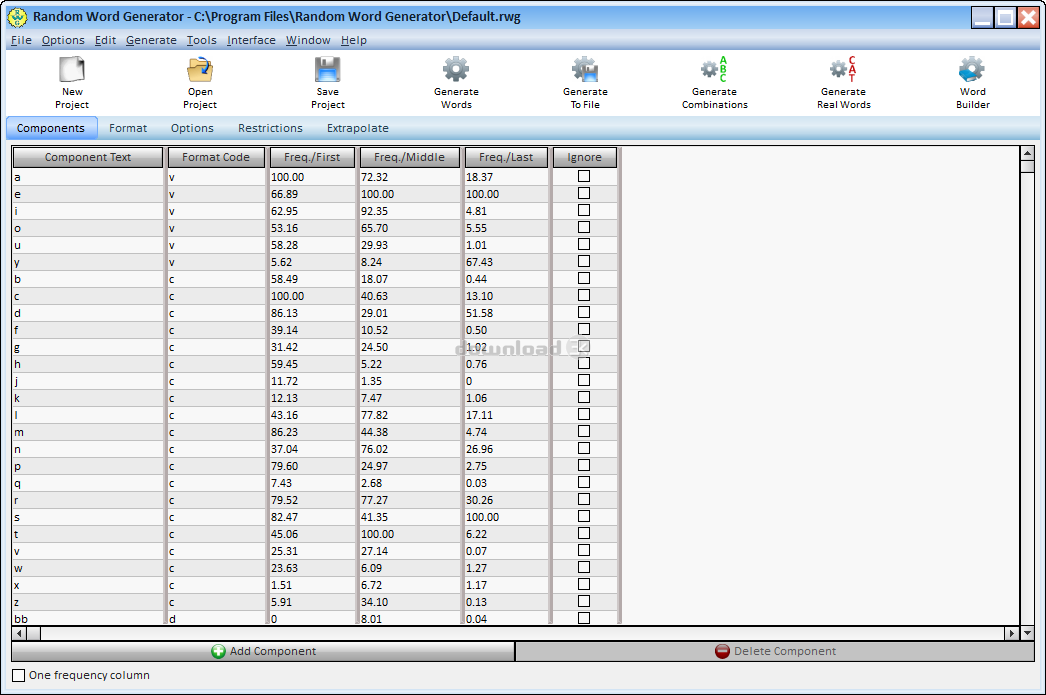Click the Freq./Last value 1.06 for k
The image size is (1046, 695).
(x=506, y=398)
